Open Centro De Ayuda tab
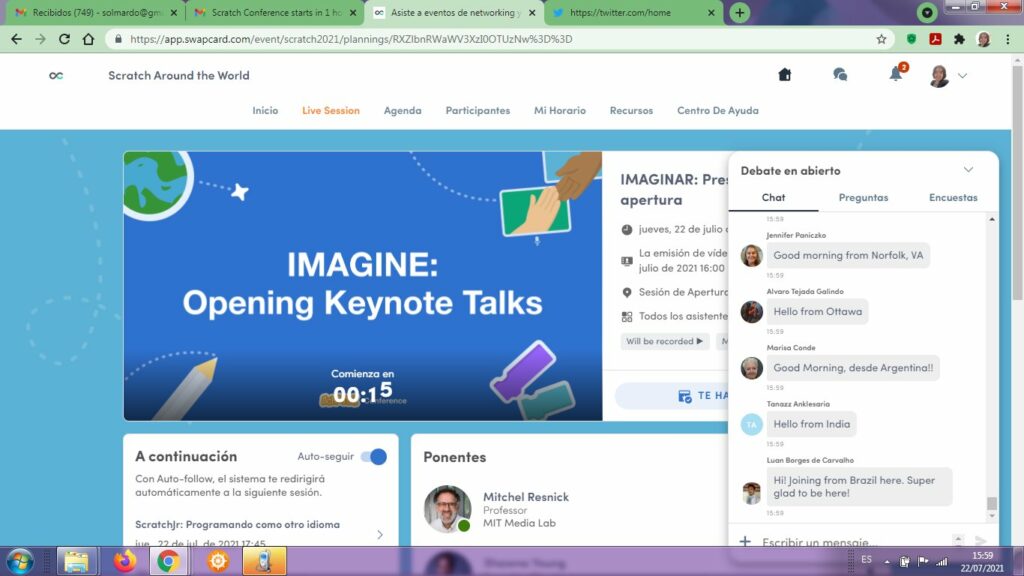This screenshot has height=576, width=1024. click(x=718, y=110)
